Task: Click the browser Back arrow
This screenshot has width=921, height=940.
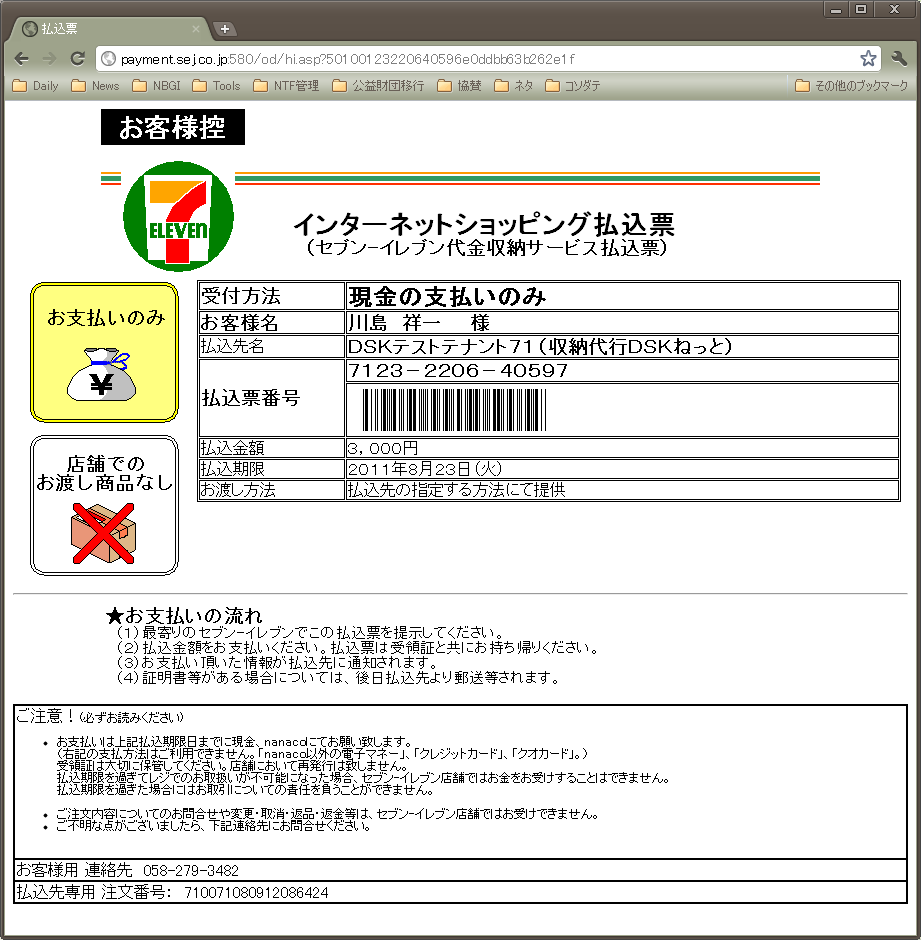Action: 22,59
